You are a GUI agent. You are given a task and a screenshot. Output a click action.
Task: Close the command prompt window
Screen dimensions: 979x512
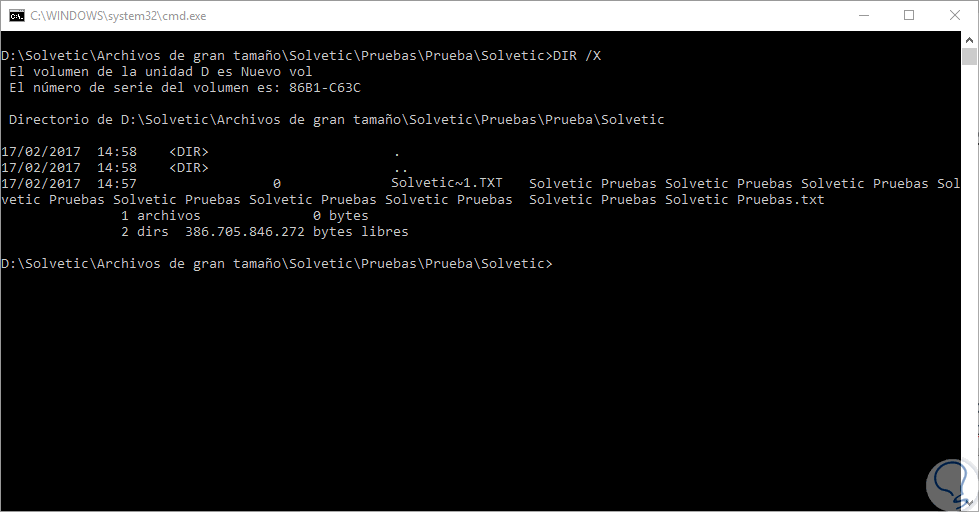pos(954,16)
